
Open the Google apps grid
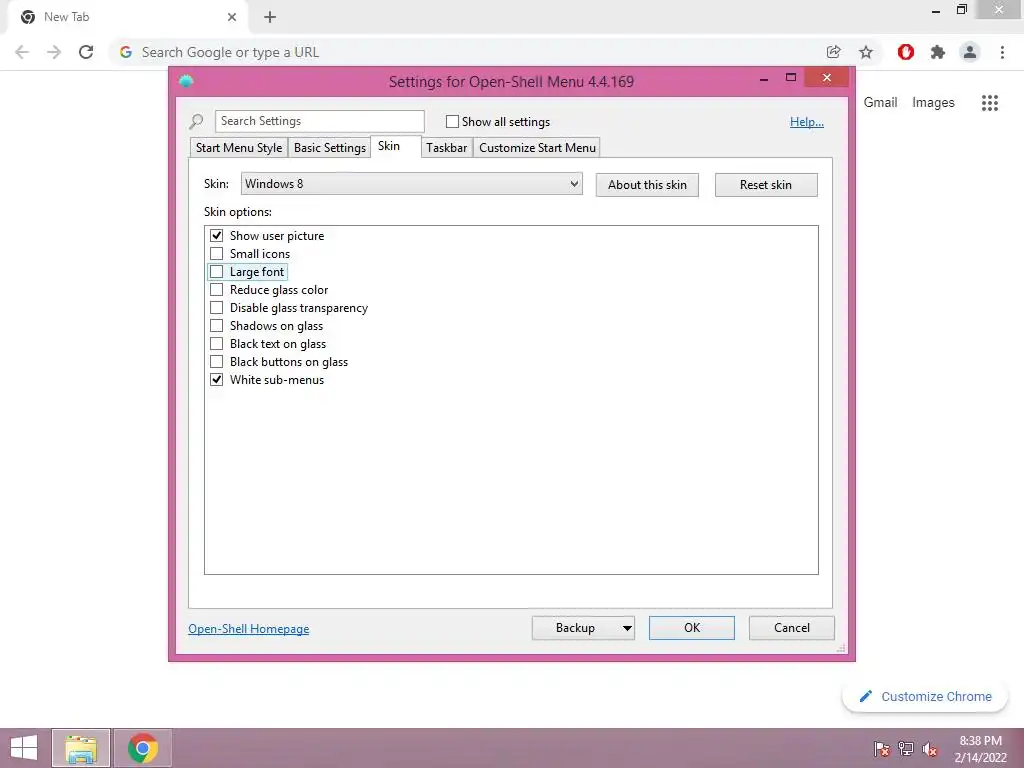[990, 103]
